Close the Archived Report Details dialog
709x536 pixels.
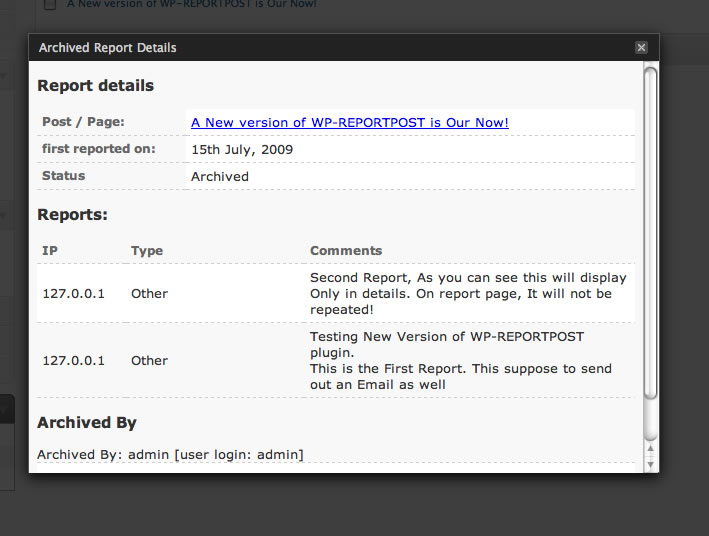641,48
